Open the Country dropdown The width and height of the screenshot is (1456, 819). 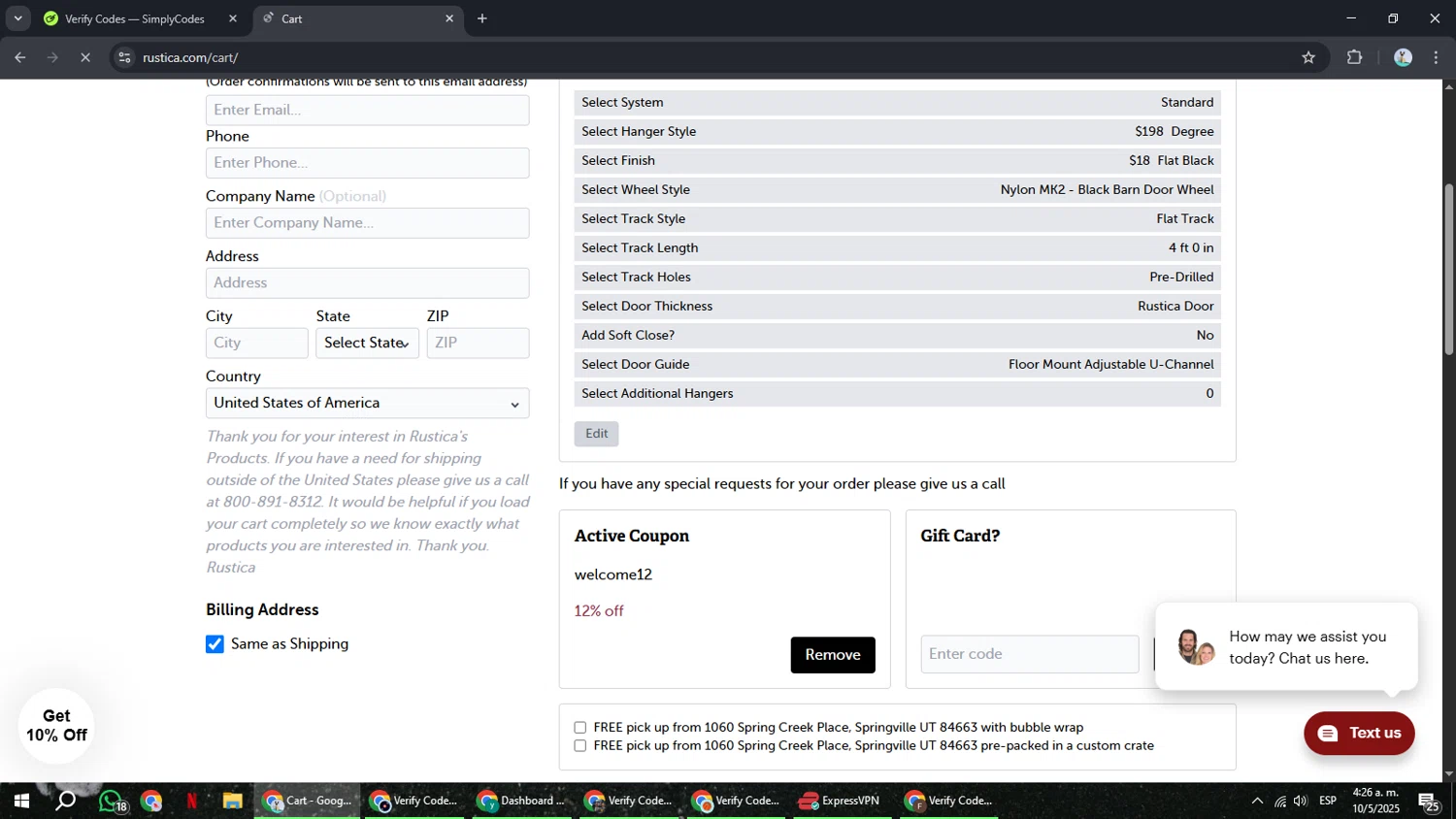(368, 403)
